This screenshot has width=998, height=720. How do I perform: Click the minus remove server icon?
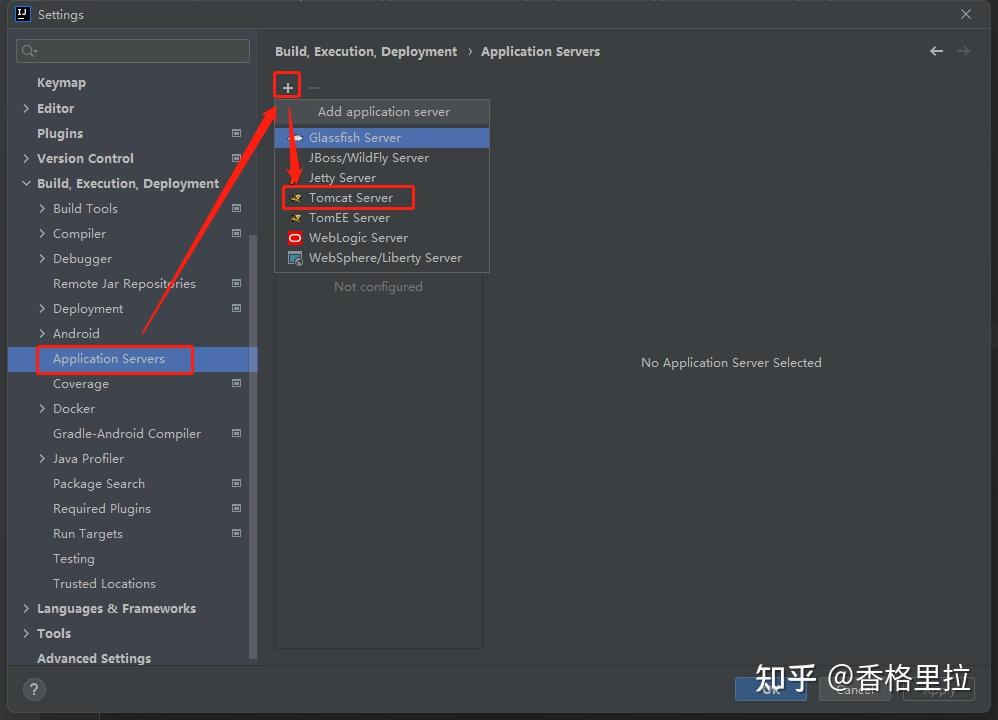[314, 87]
